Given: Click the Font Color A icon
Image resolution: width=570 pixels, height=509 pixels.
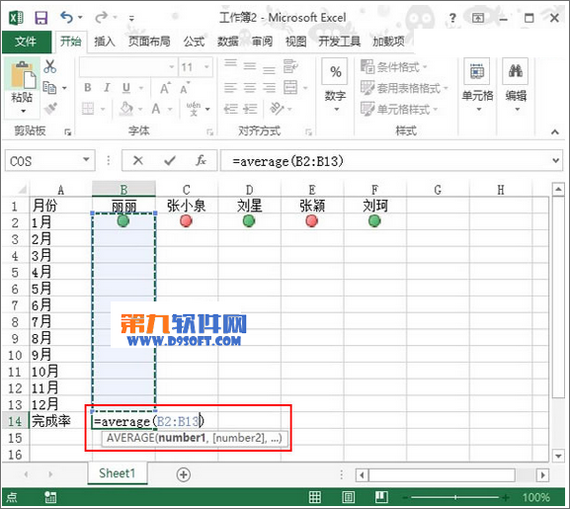Looking at the screenshot, I should 156,108.
